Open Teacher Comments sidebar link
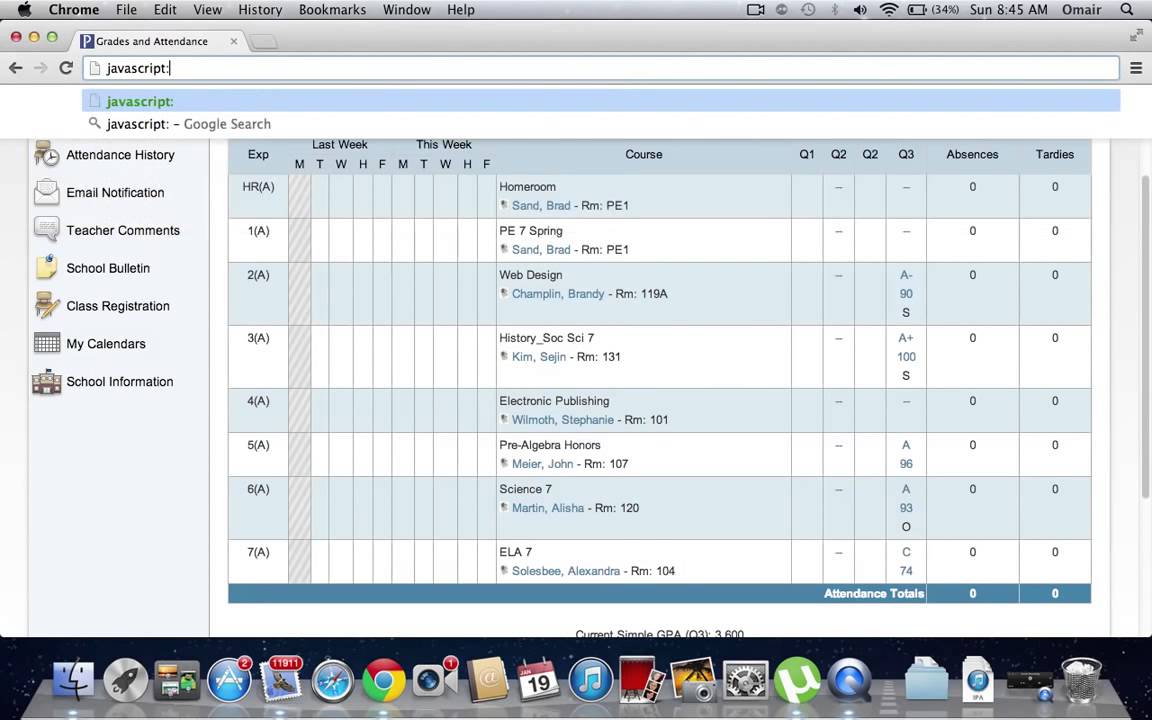This screenshot has height=720, width=1152. coord(123,231)
